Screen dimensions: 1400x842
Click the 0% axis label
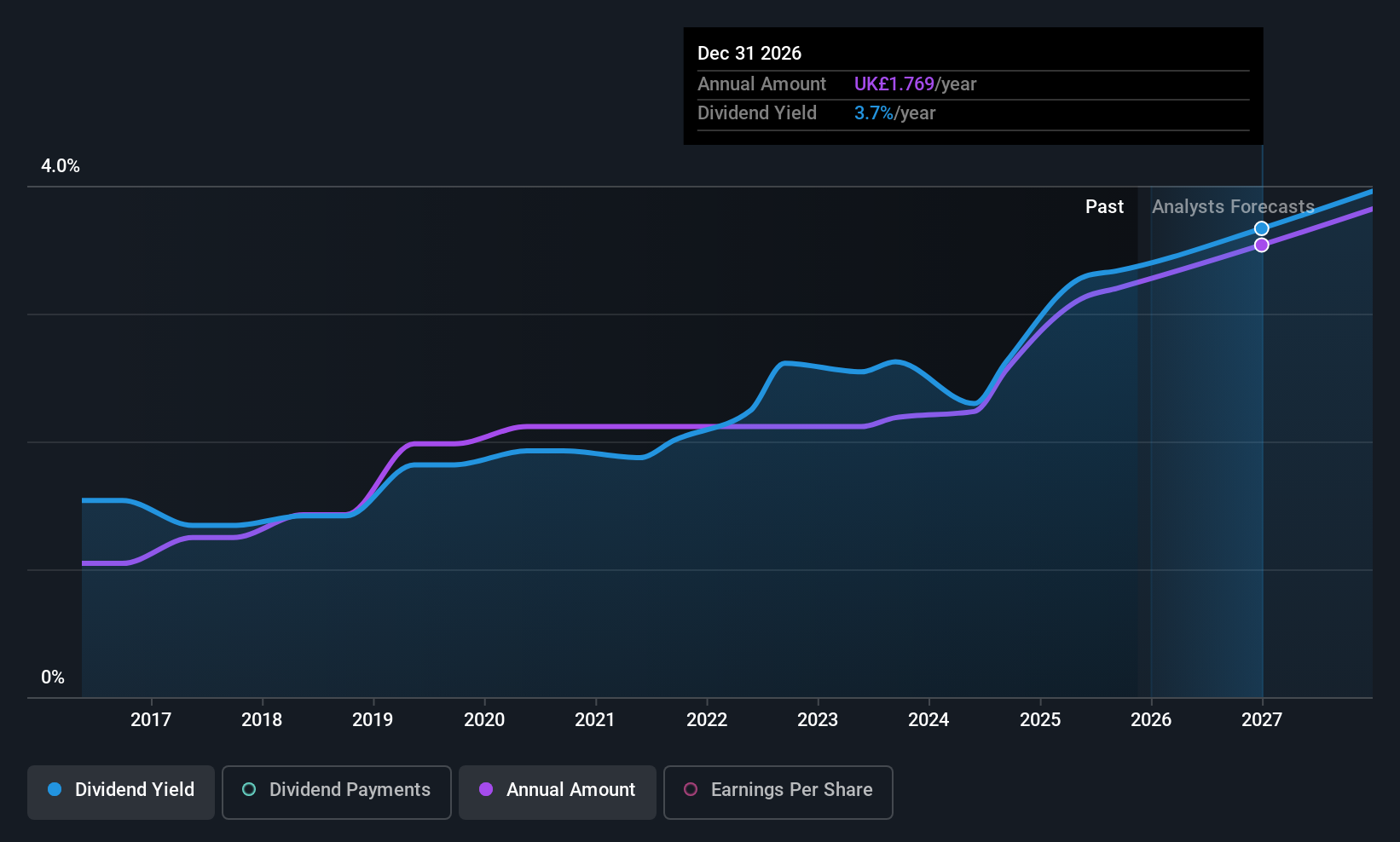[54, 677]
